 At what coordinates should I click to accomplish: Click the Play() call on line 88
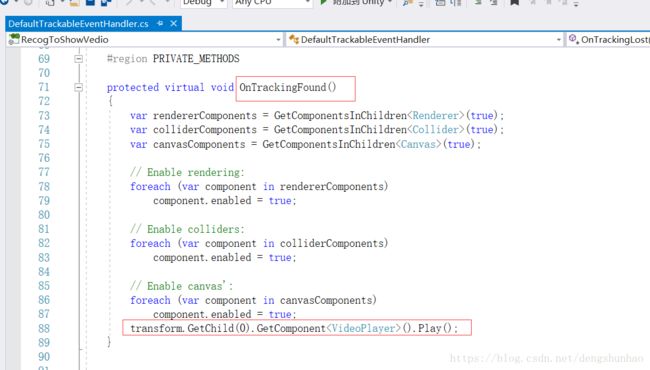click(435, 328)
